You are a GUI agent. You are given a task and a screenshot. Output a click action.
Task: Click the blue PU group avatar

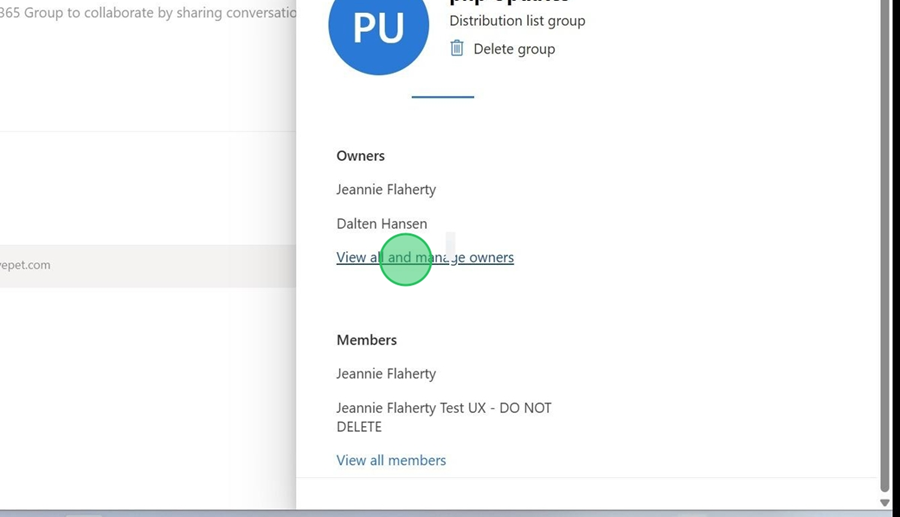(x=378, y=30)
